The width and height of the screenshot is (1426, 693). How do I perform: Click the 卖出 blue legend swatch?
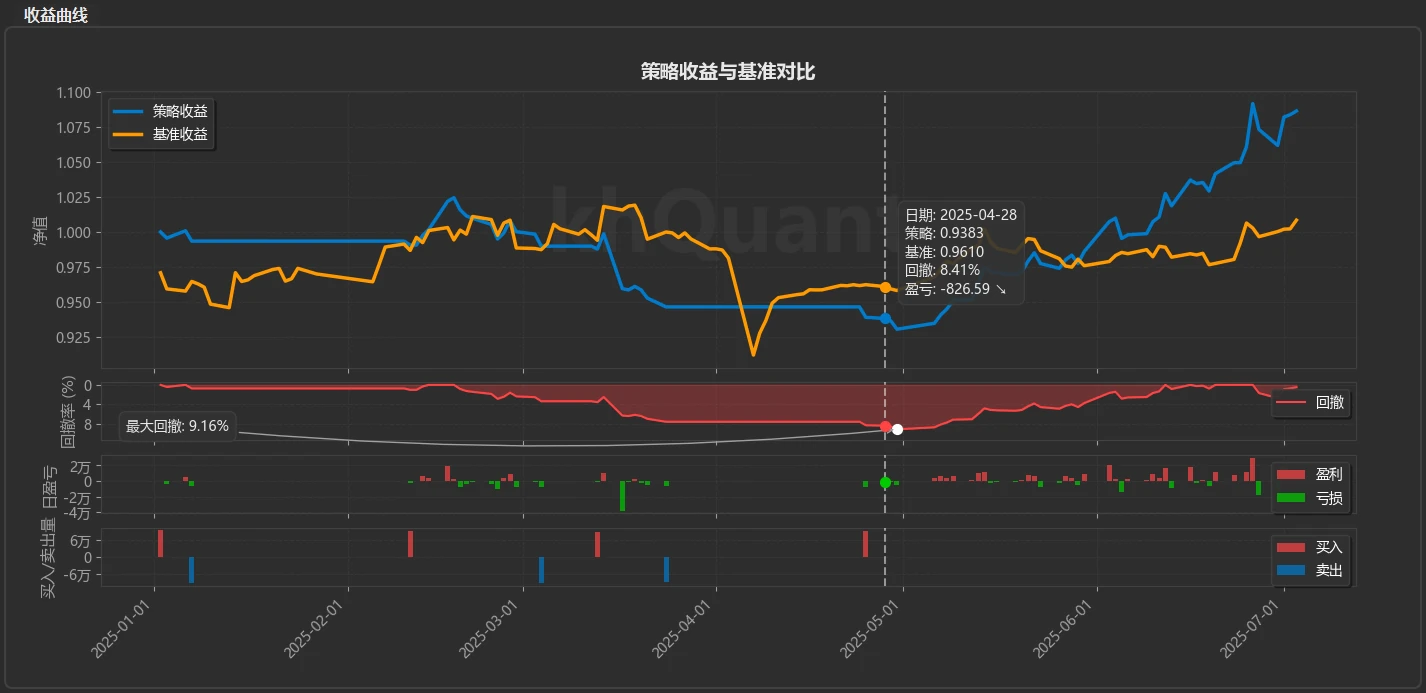pos(1291,570)
